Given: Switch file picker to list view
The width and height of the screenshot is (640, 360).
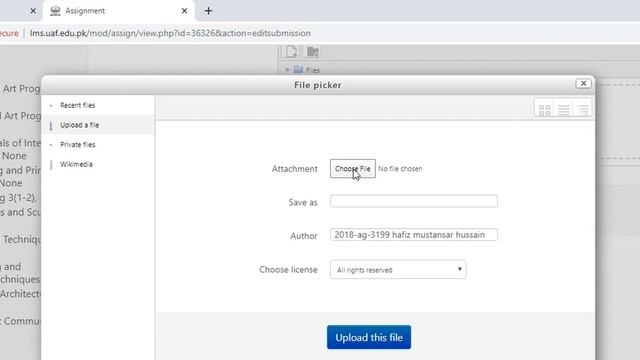Looking at the screenshot, I should [564, 110].
